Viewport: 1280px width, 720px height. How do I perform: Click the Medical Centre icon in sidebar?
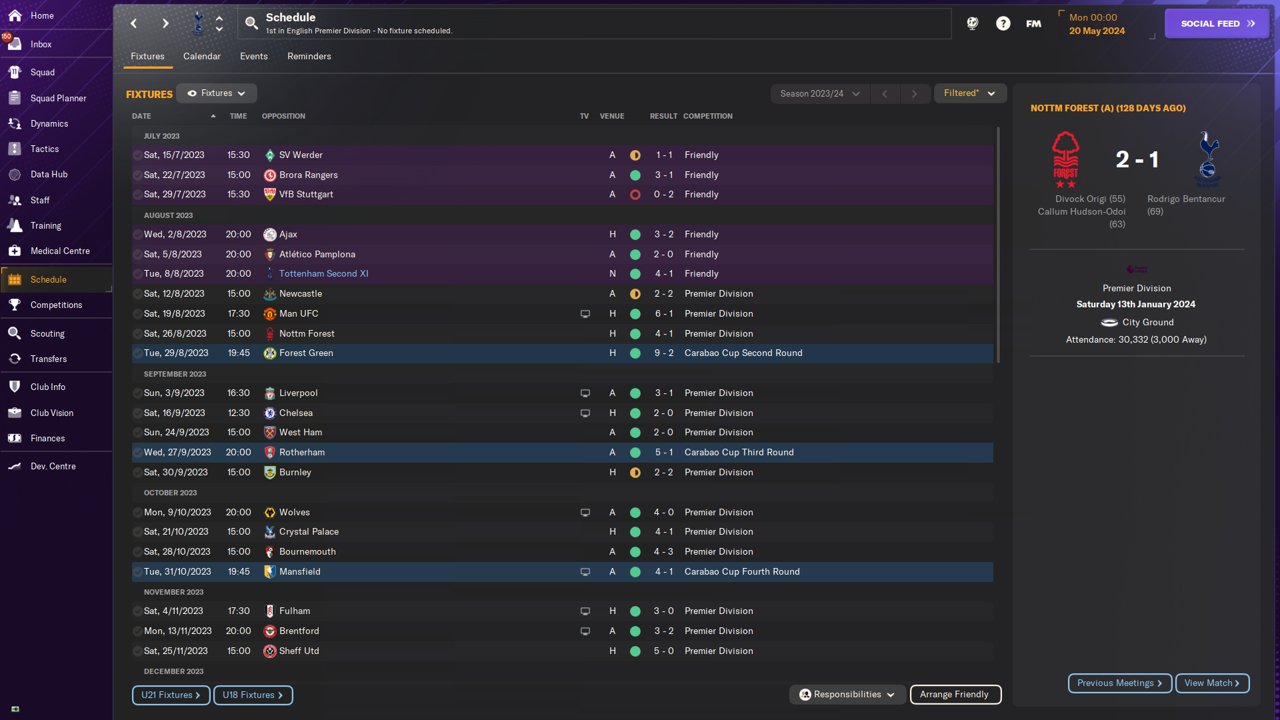pos(14,251)
